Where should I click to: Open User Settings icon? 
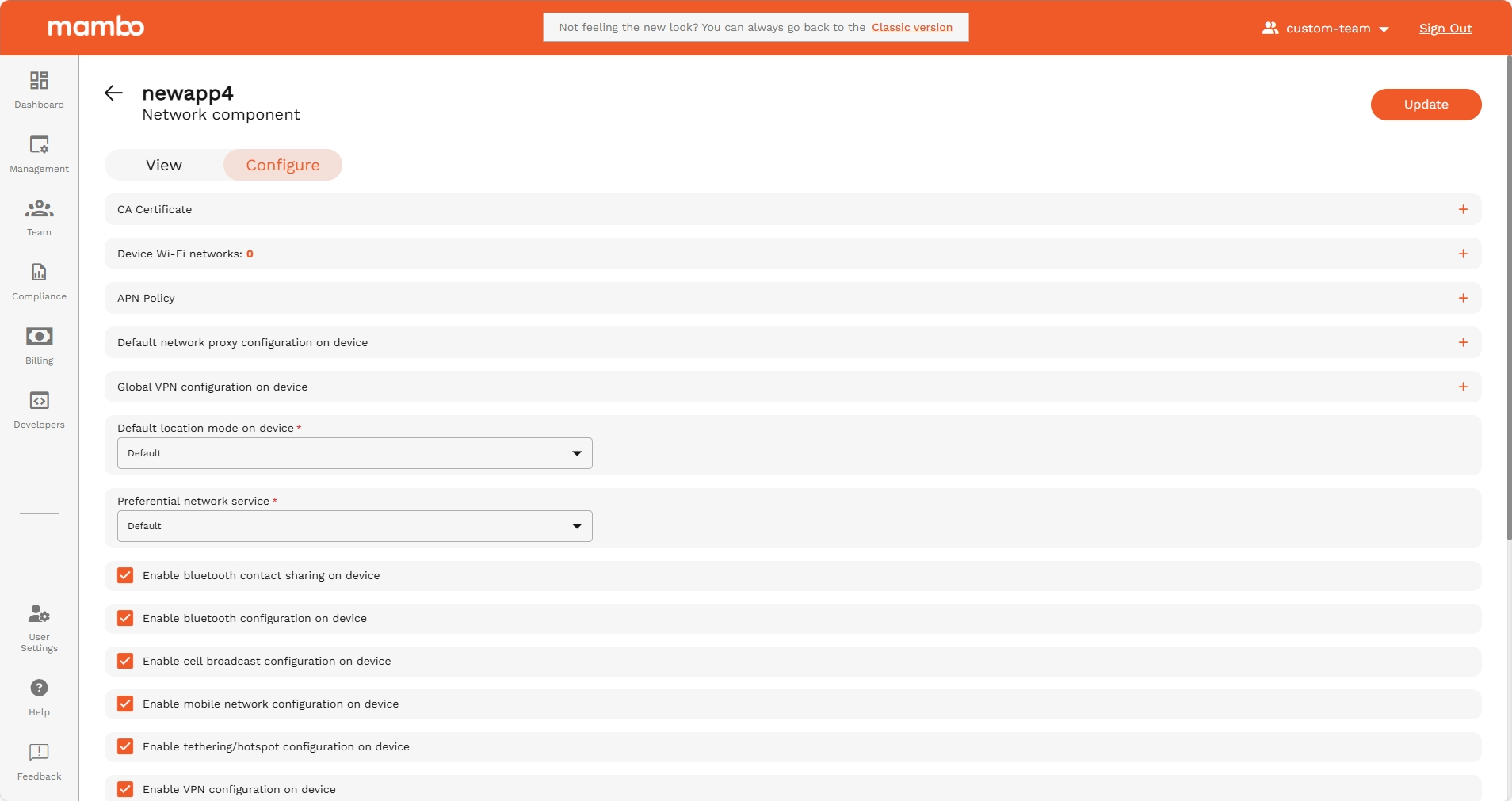(39, 614)
